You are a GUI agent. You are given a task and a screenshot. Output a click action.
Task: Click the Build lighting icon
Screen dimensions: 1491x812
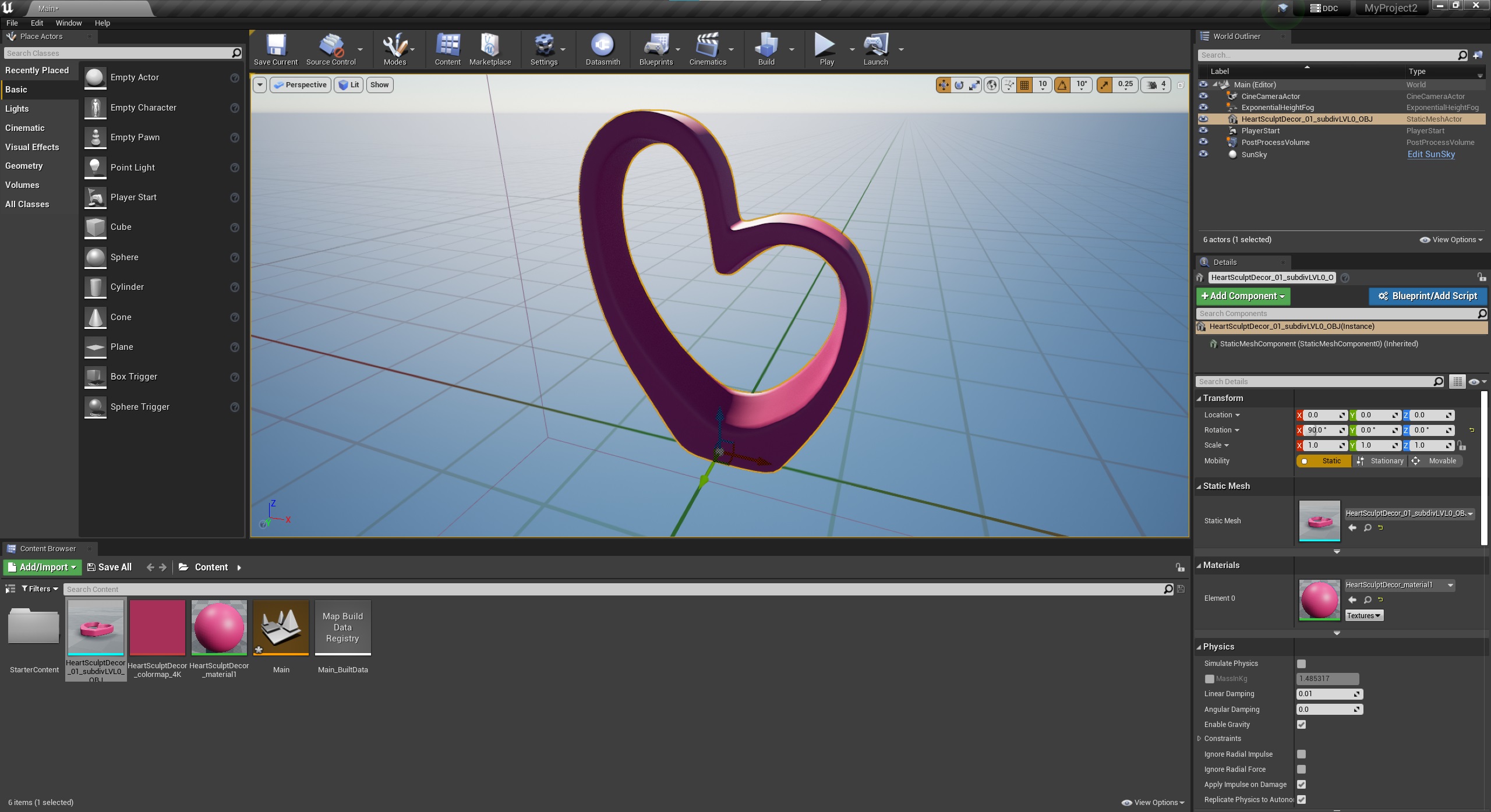tap(765, 47)
